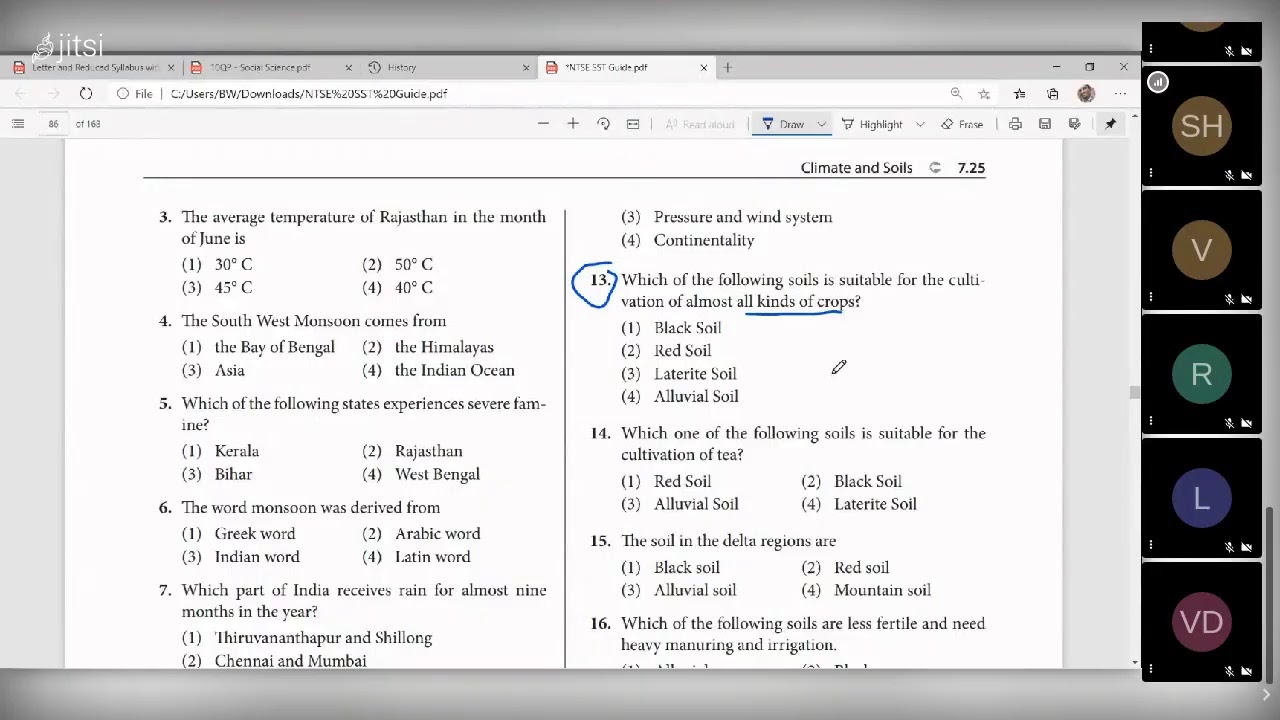This screenshot has height=720, width=1280.
Task: Go back in the browser
Action: pyautogui.click(x=21, y=94)
